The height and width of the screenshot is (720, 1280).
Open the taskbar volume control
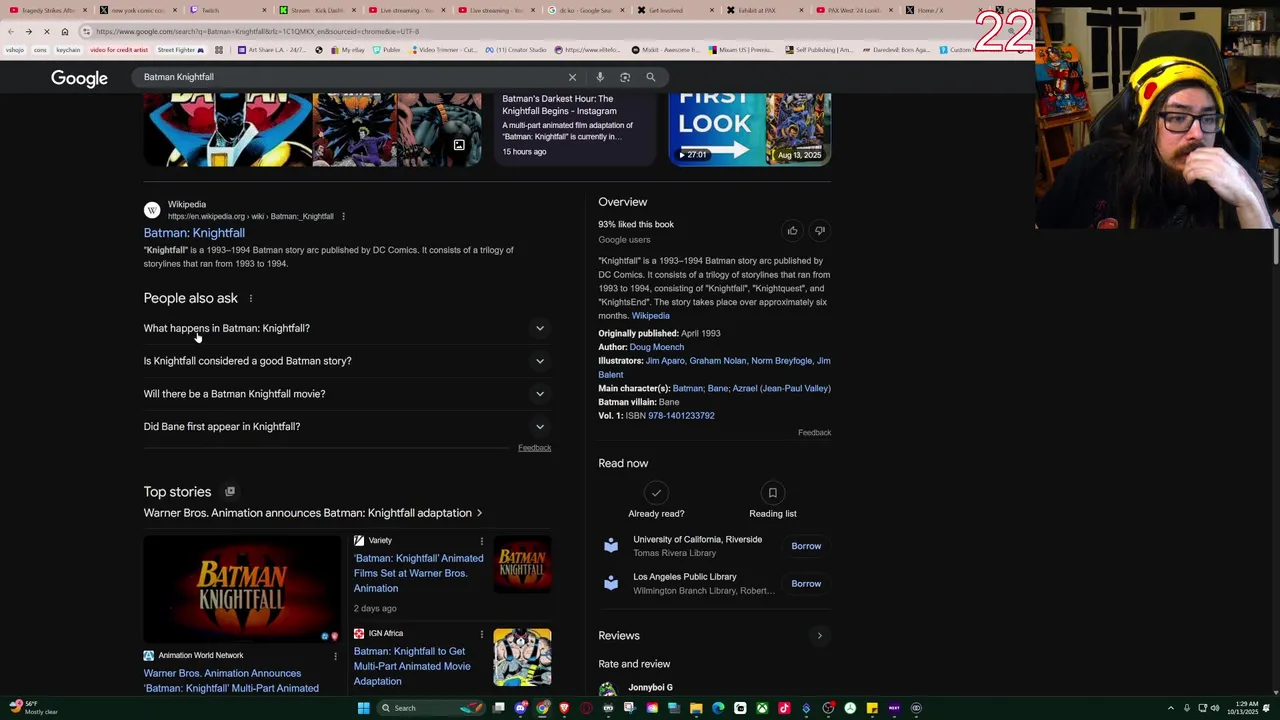click(1215, 708)
